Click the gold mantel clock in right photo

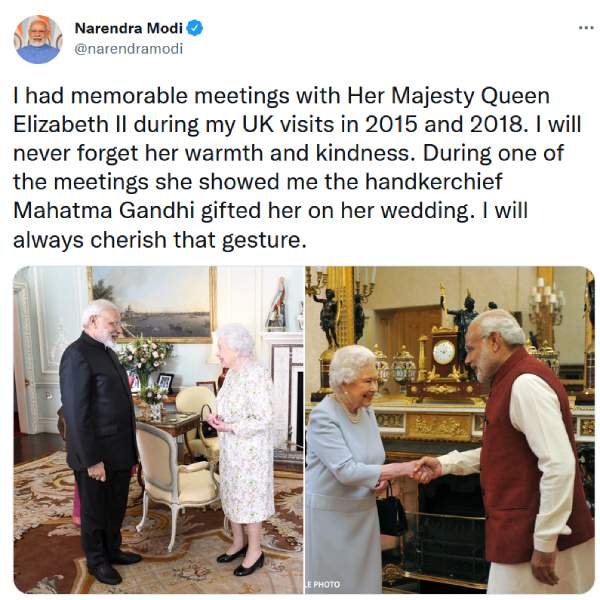pos(444,360)
